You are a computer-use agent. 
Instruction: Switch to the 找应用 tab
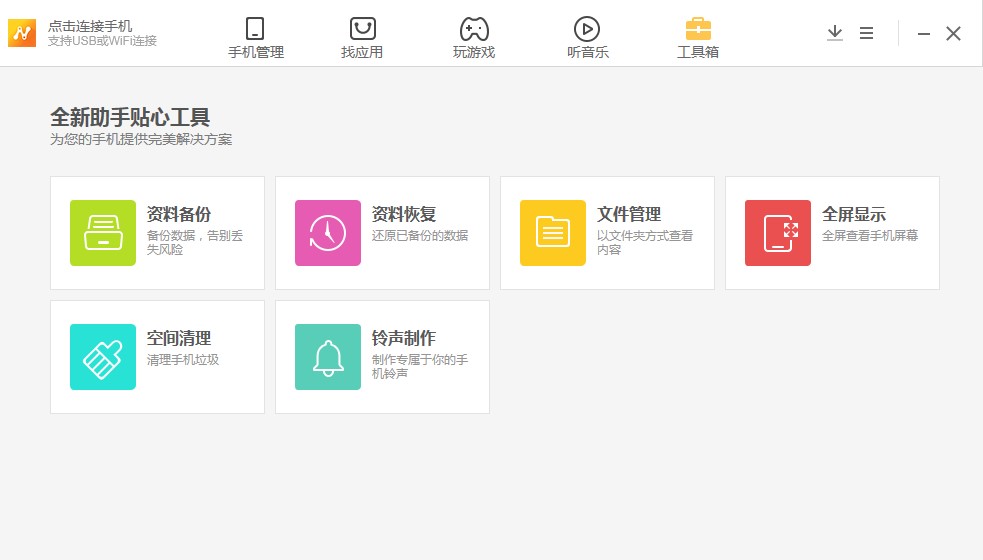(x=362, y=38)
